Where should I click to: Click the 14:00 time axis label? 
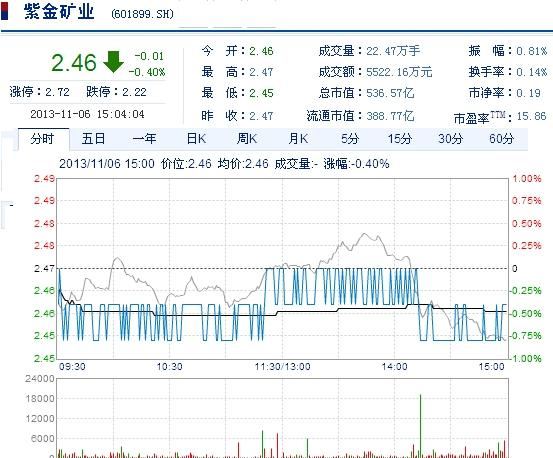point(394,367)
